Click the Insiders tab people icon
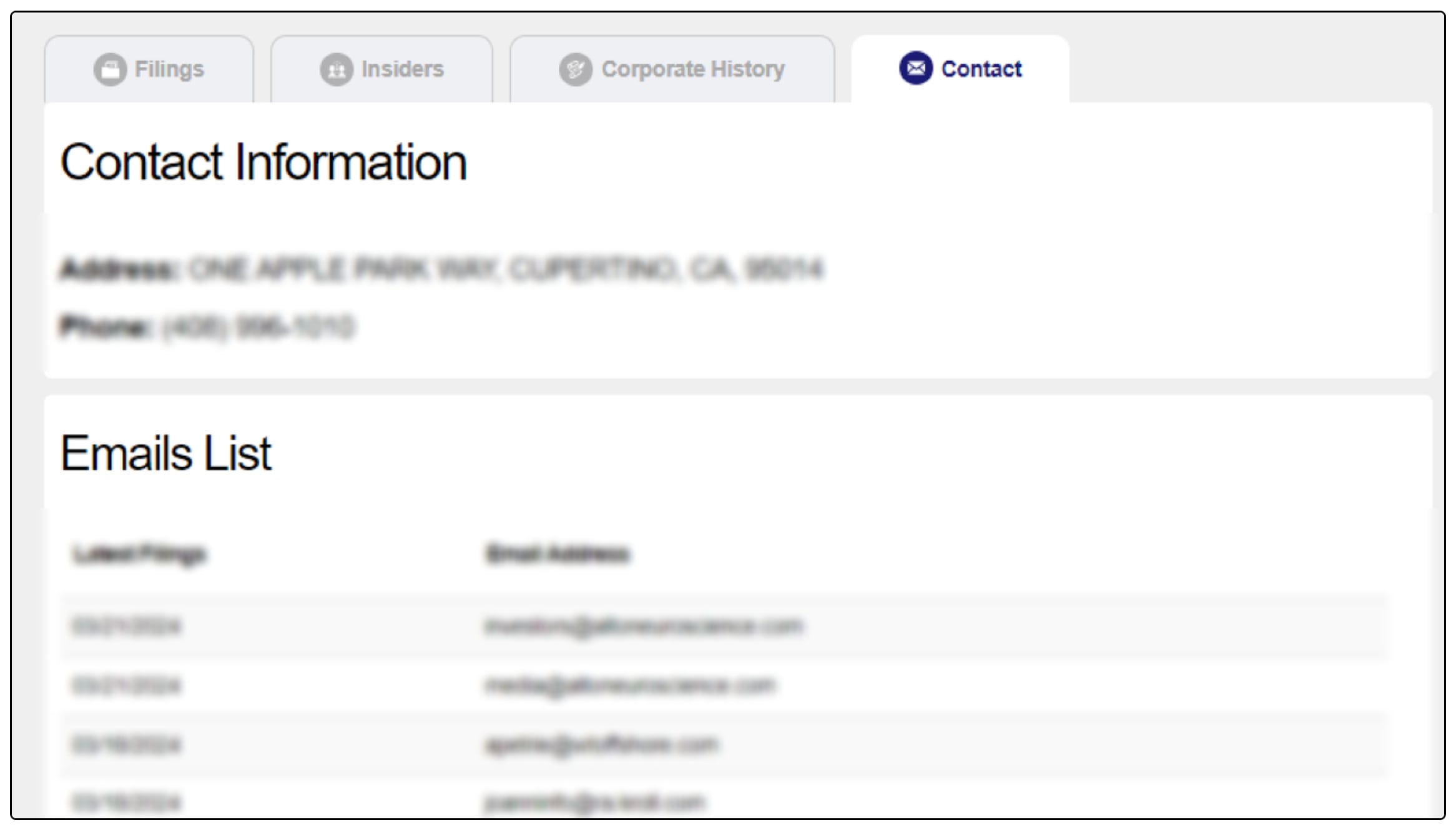 tap(337, 69)
